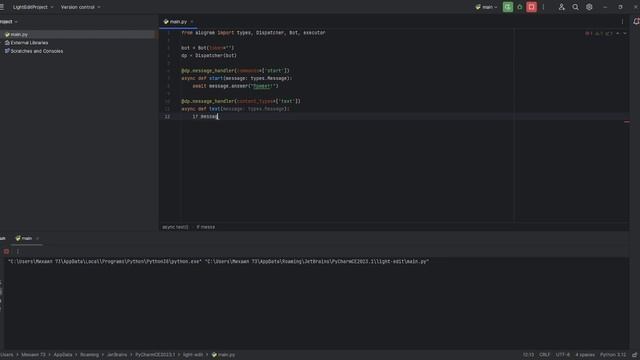Close the main.py editor tab

point(192,22)
